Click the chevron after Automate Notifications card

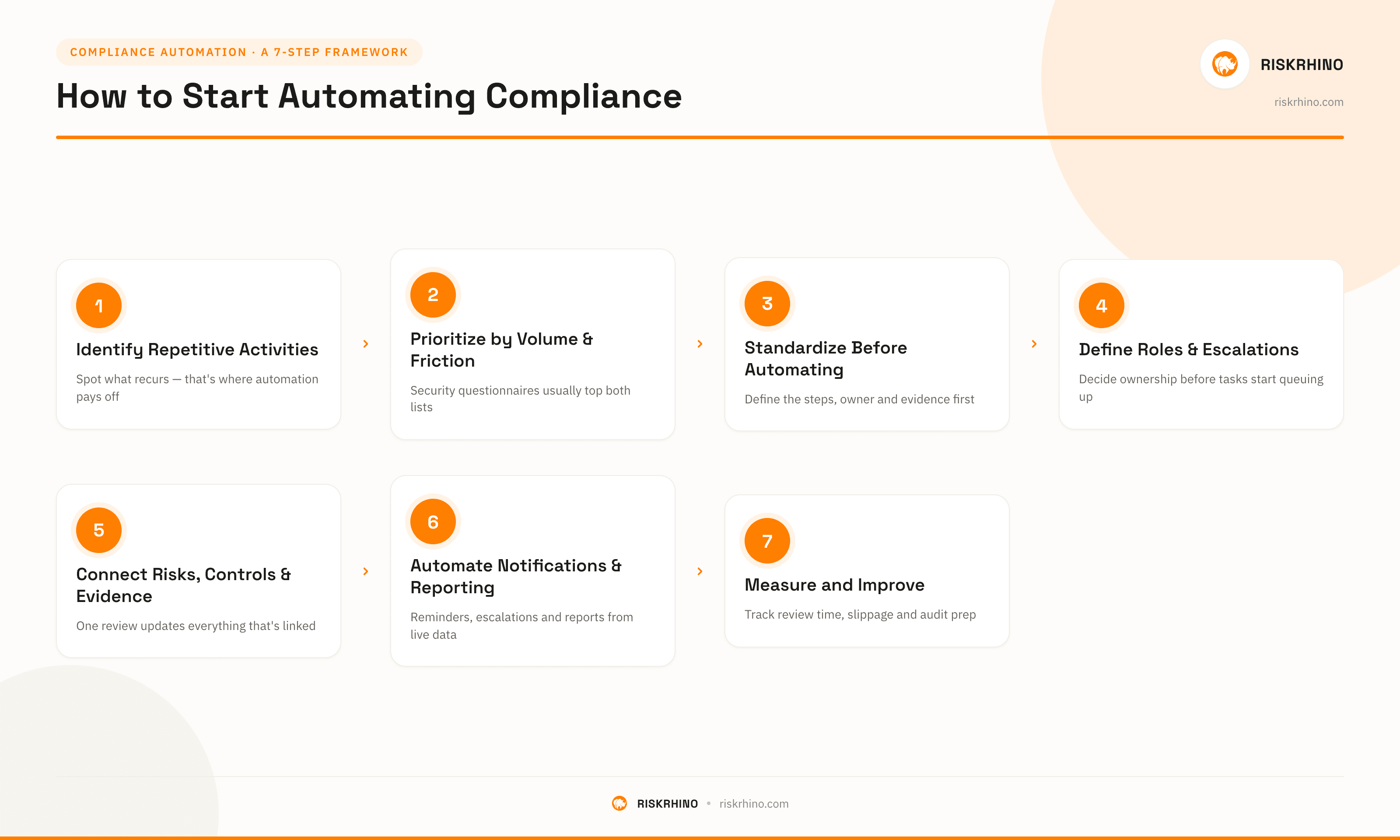click(x=700, y=571)
